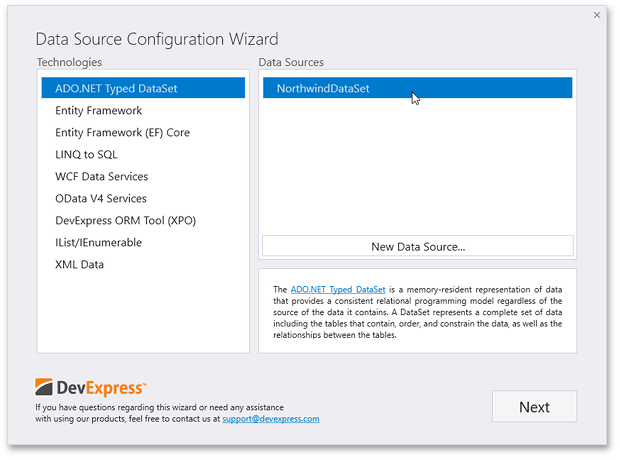This screenshot has width=620, height=460.
Task: Click empty area of Data Sources list
Action: tap(418, 166)
